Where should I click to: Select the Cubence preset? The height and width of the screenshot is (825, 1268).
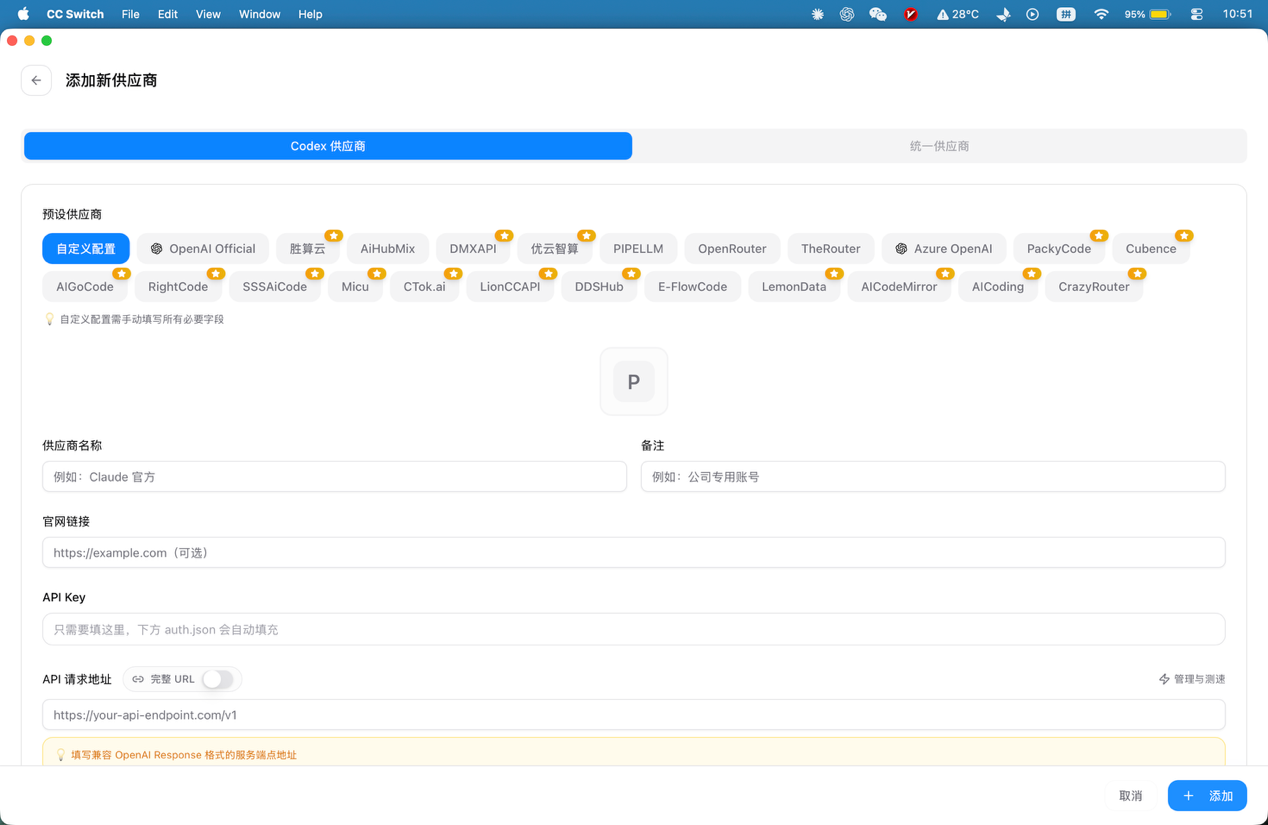[1151, 249]
